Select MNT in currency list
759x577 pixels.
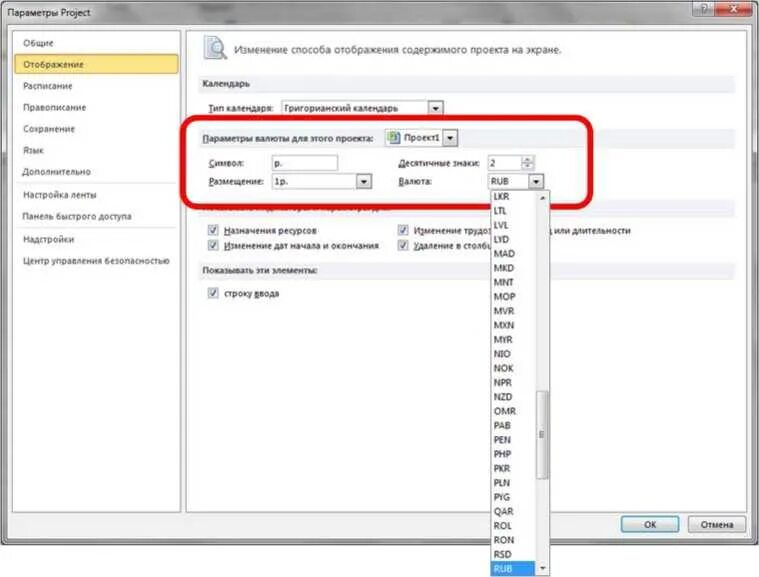(513, 282)
